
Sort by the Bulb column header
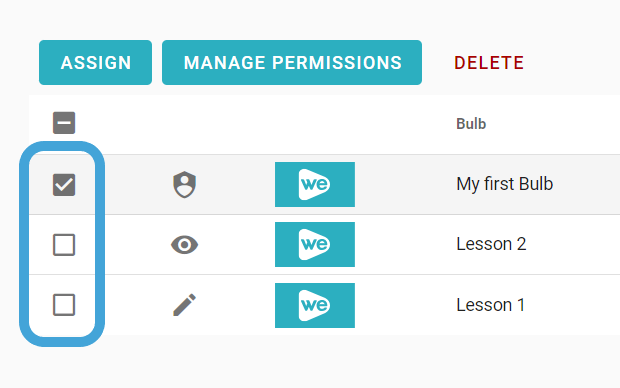point(471,124)
